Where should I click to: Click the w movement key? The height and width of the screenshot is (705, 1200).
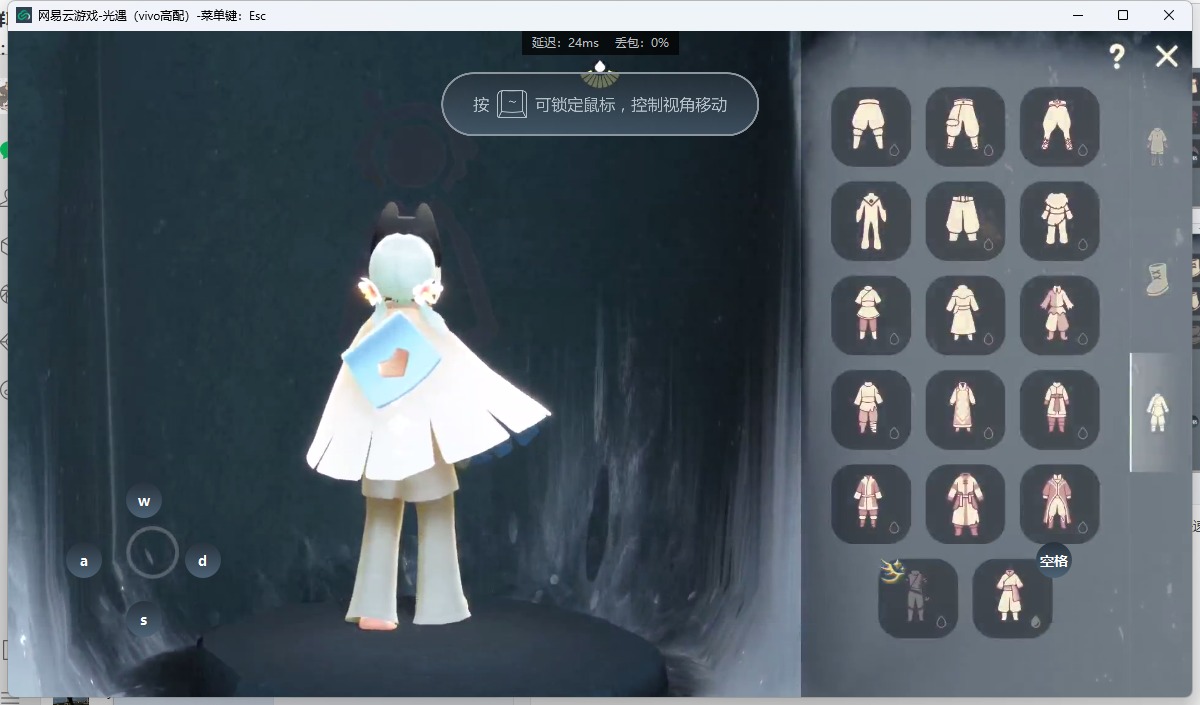pos(144,501)
